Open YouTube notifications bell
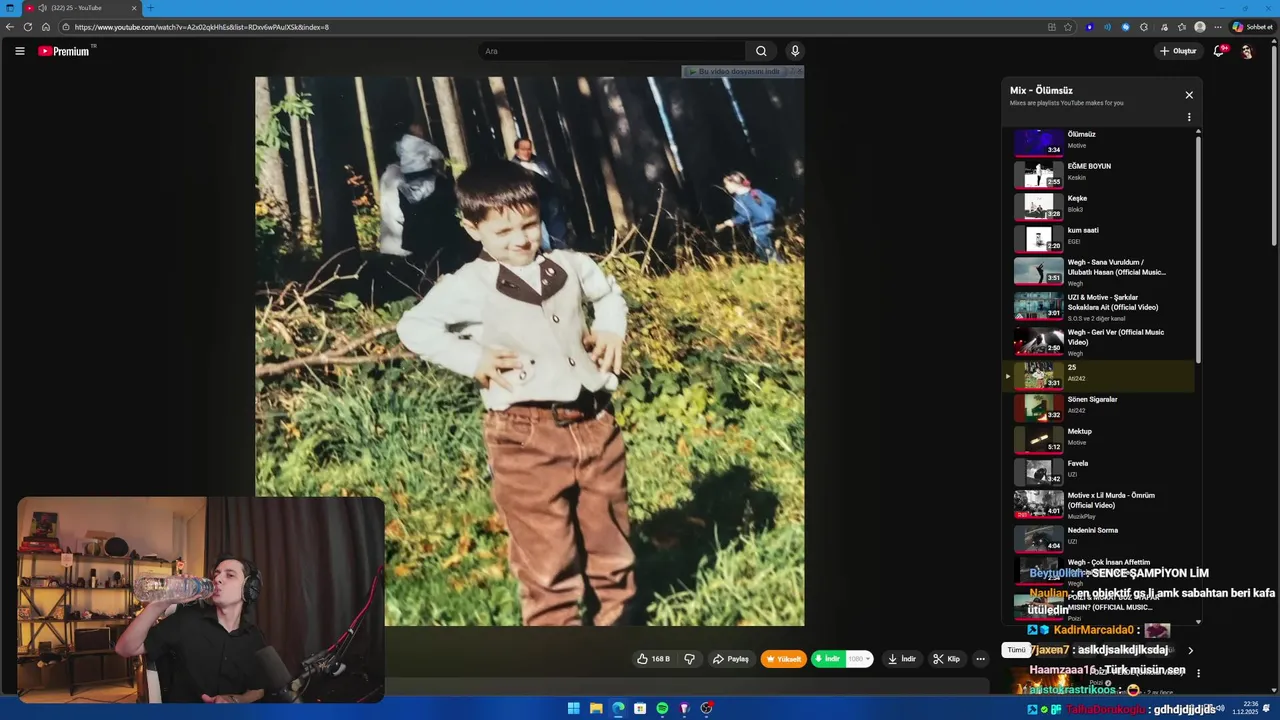 click(1219, 51)
